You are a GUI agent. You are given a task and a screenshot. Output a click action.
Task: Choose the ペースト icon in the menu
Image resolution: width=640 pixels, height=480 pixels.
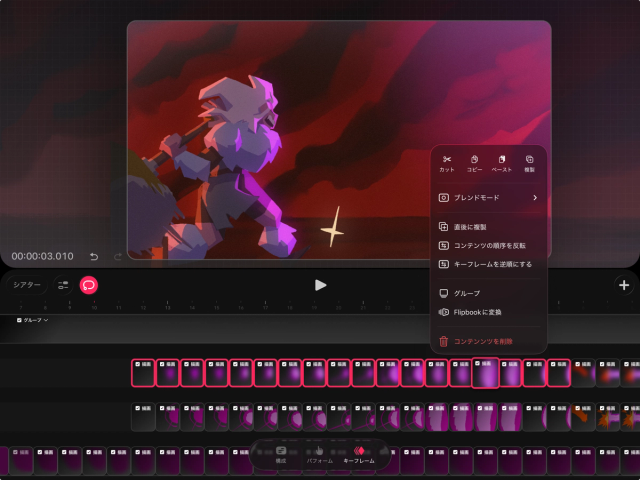[502, 159]
